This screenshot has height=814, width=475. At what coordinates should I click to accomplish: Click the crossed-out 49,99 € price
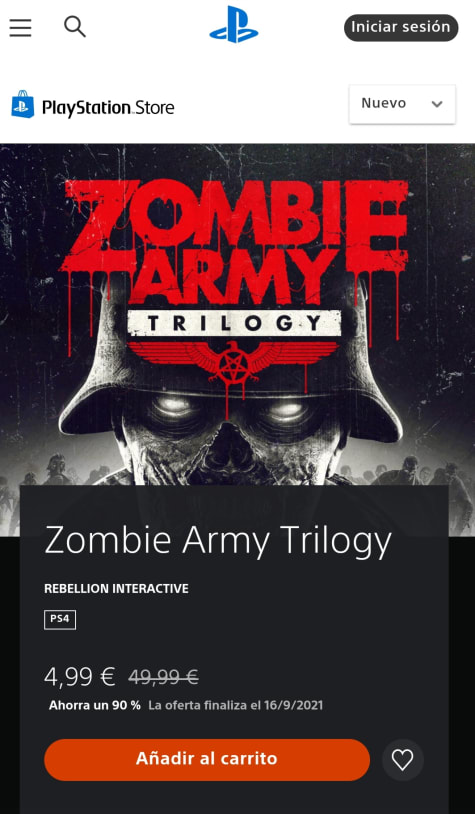tap(163, 677)
